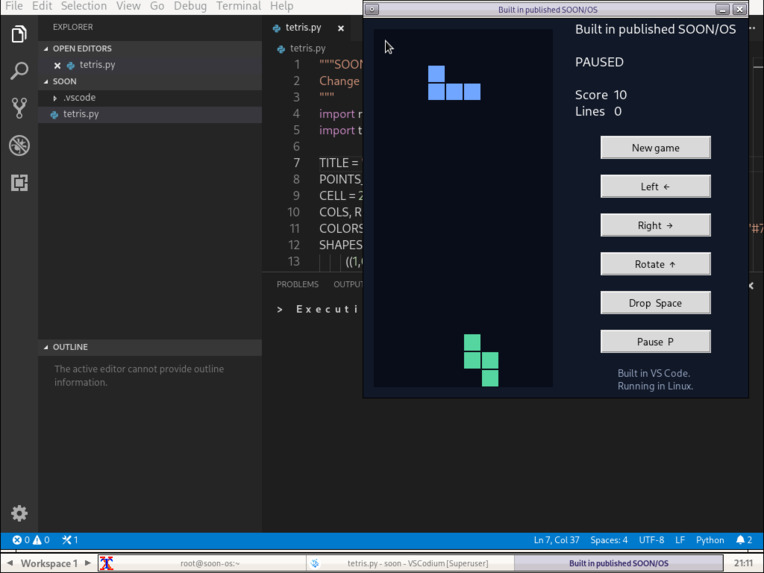The image size is (764, 573).
Task: Open the Search view in activity bar
Action: coord(19,71)
